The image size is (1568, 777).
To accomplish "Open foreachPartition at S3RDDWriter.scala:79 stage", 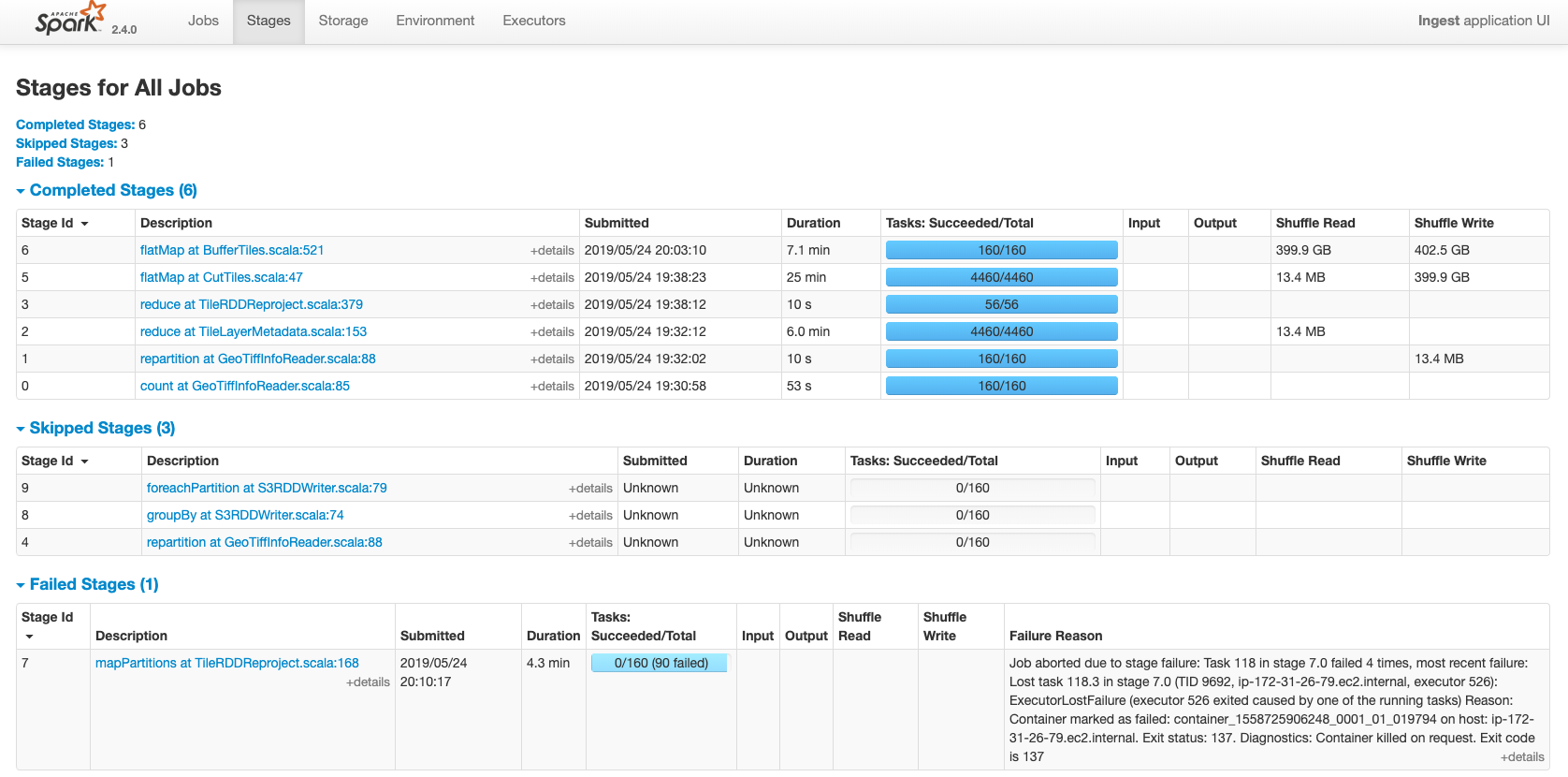I will pyautogui.click(x=267, y=488).
